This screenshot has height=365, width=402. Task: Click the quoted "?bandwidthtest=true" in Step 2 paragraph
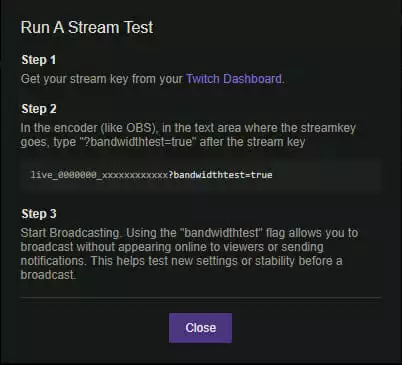point(138,142)
